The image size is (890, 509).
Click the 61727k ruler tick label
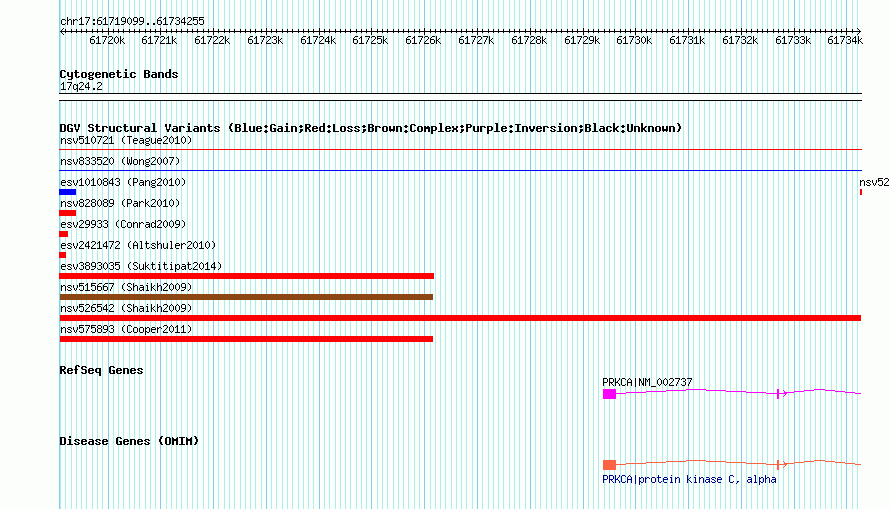pos(476,40)
